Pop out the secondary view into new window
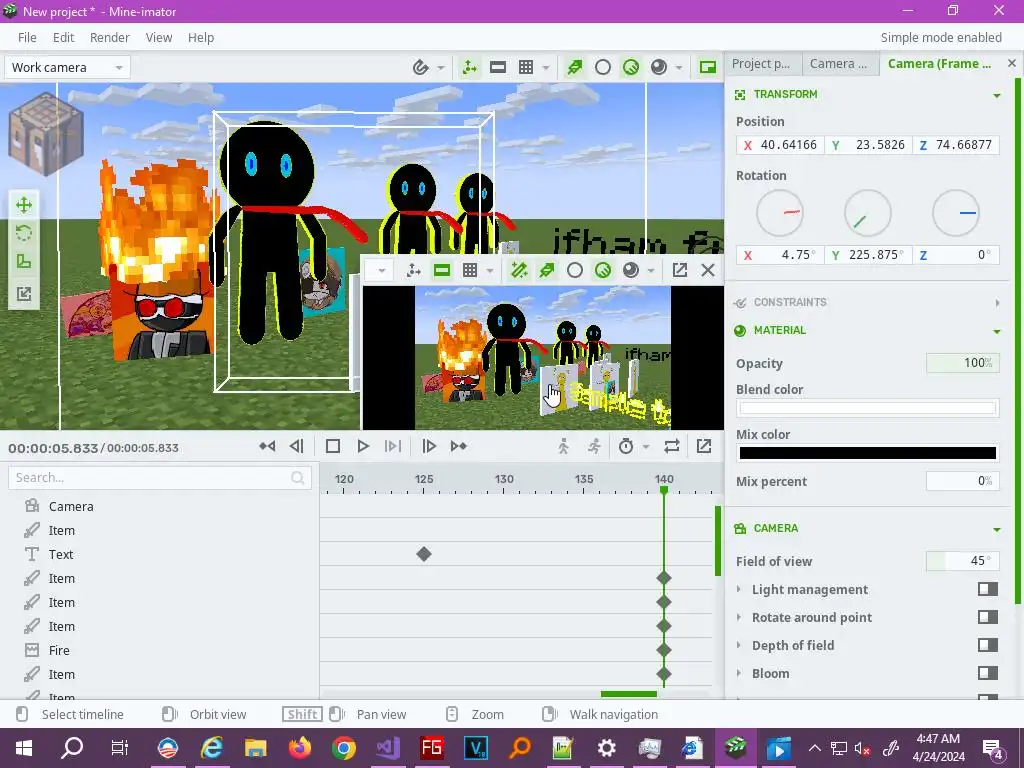The image size is (1024, 768). pyautogui.click(x=680, y=270)
